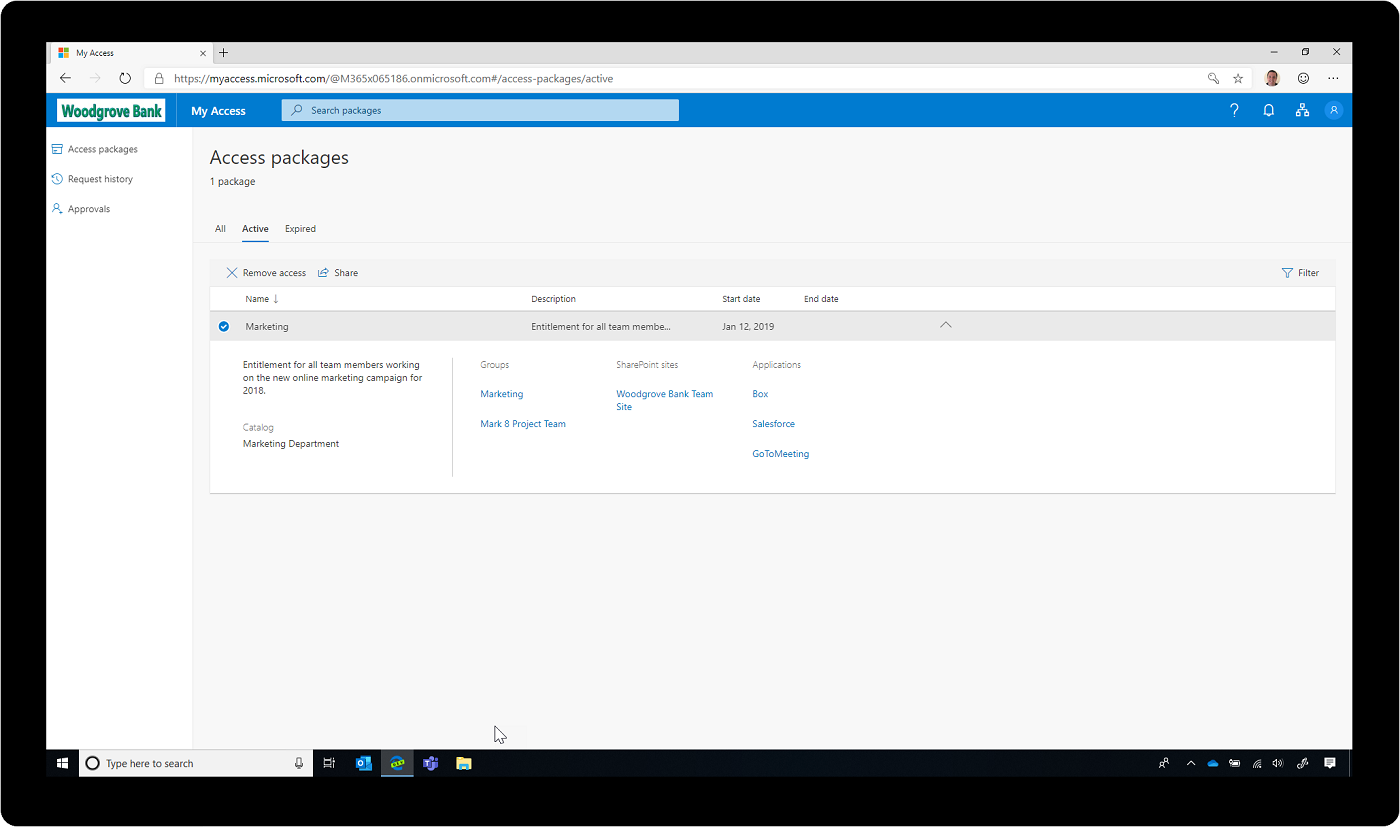1400x827 pixels.
Task: Open the Salesforce application link
Action: pyautogui.click(x=773, y=423)
